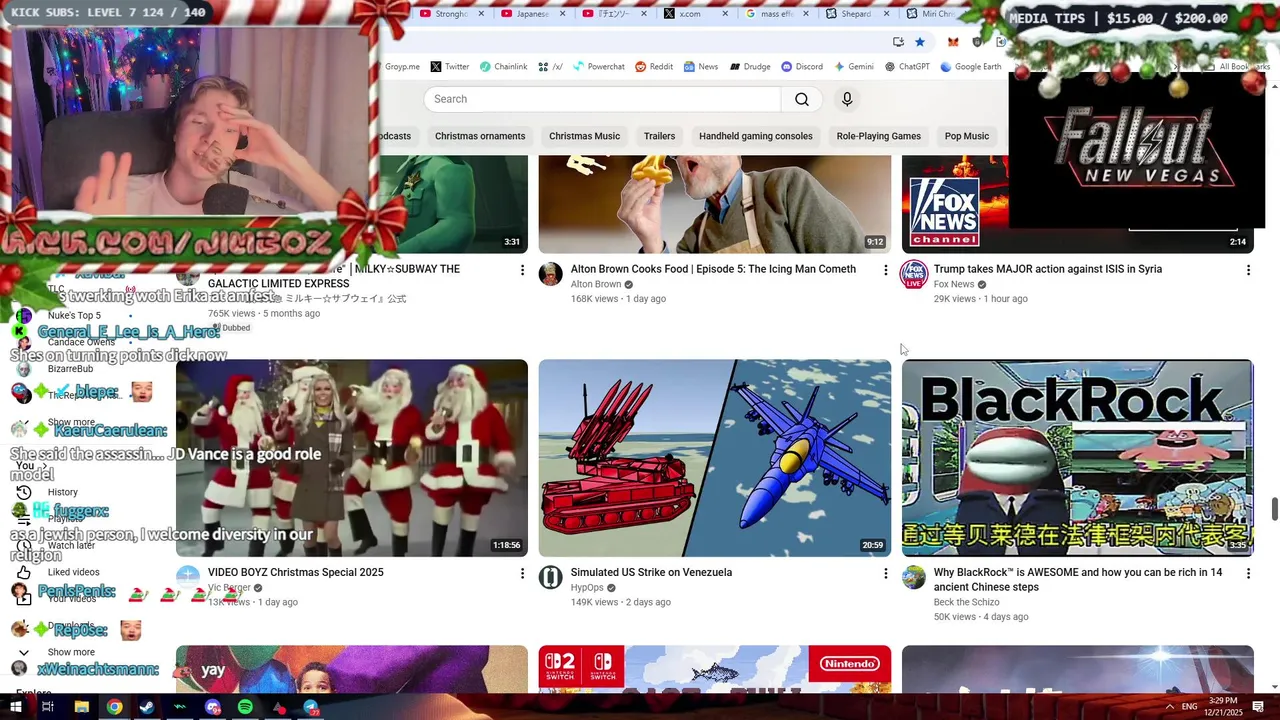Play the Nintendo Switch 2 thumbnail
The width and height of the screenshot is (1280, 720).
click(x=715, y=669)
